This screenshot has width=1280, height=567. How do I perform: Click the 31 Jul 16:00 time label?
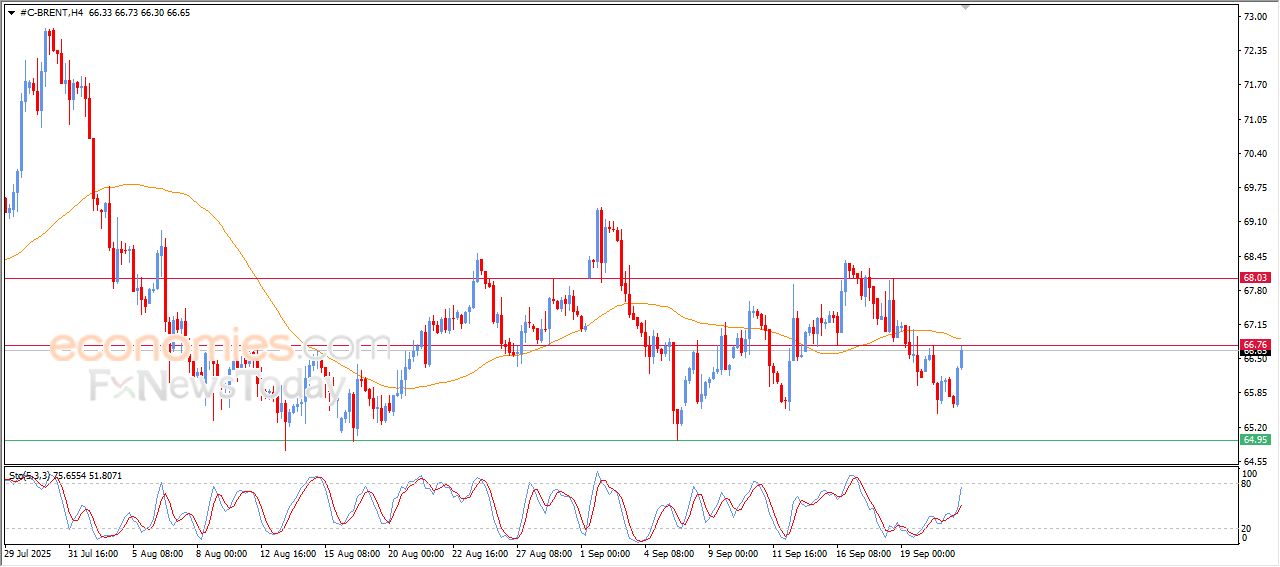point(93,552)
